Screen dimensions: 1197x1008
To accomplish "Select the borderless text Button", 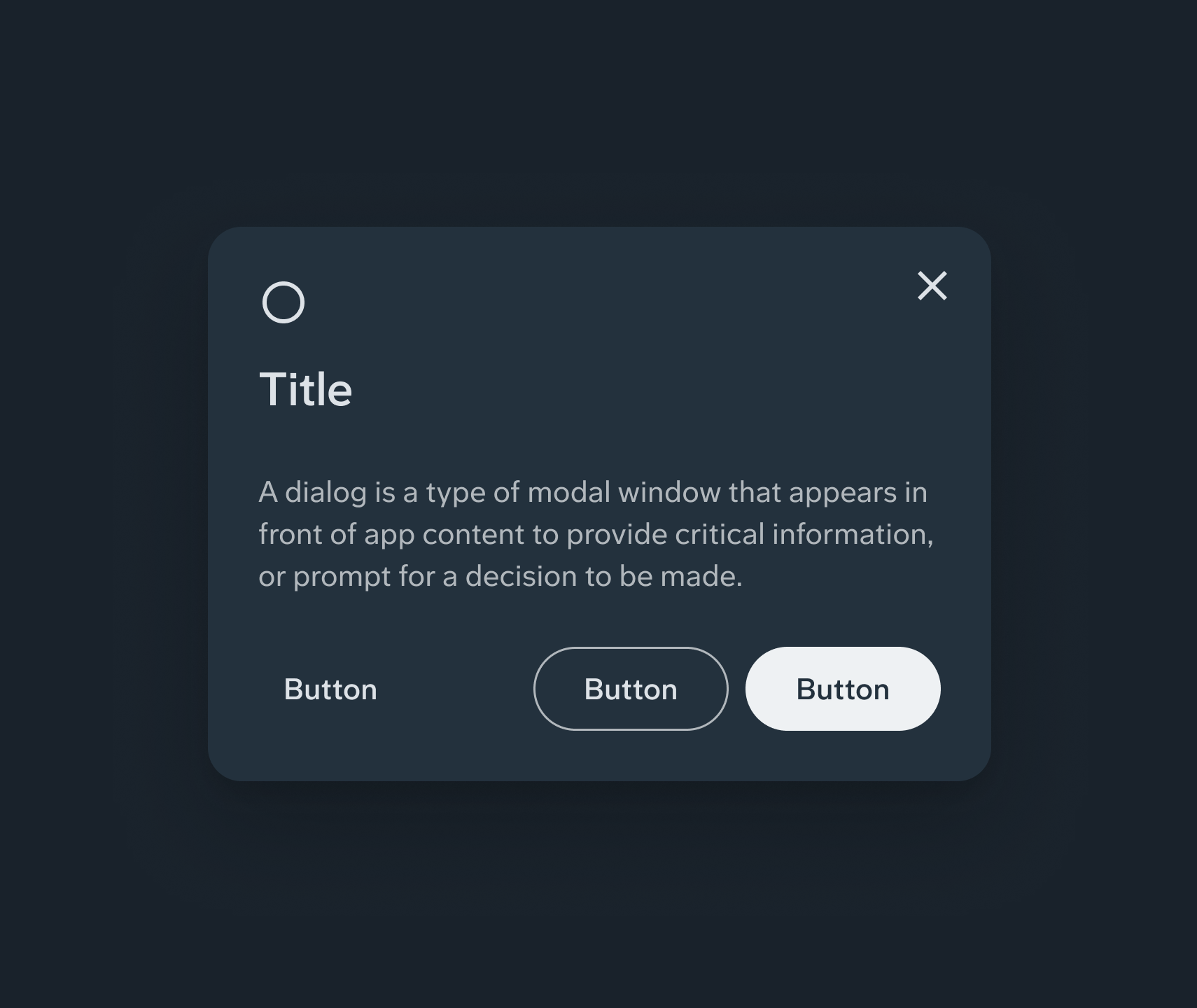I will [330, 689].
